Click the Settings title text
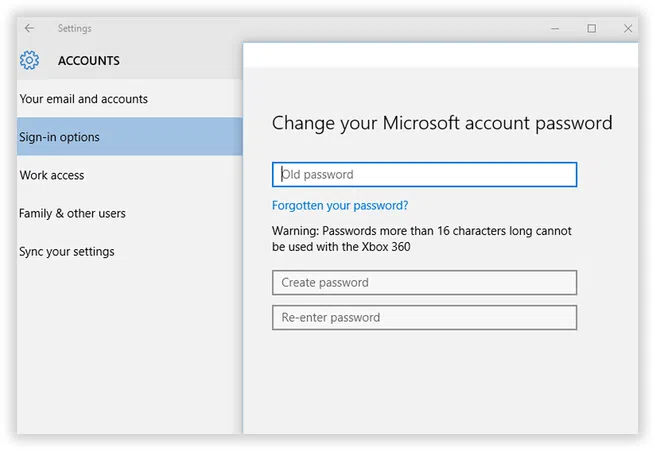The height and width of the screenshot is (451, 655). tap(74, 28)
